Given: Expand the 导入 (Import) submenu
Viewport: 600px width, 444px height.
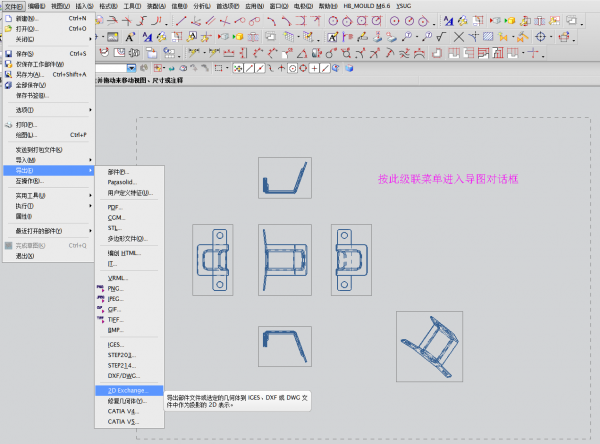Looking at the screenshot, I should [49, 160].
